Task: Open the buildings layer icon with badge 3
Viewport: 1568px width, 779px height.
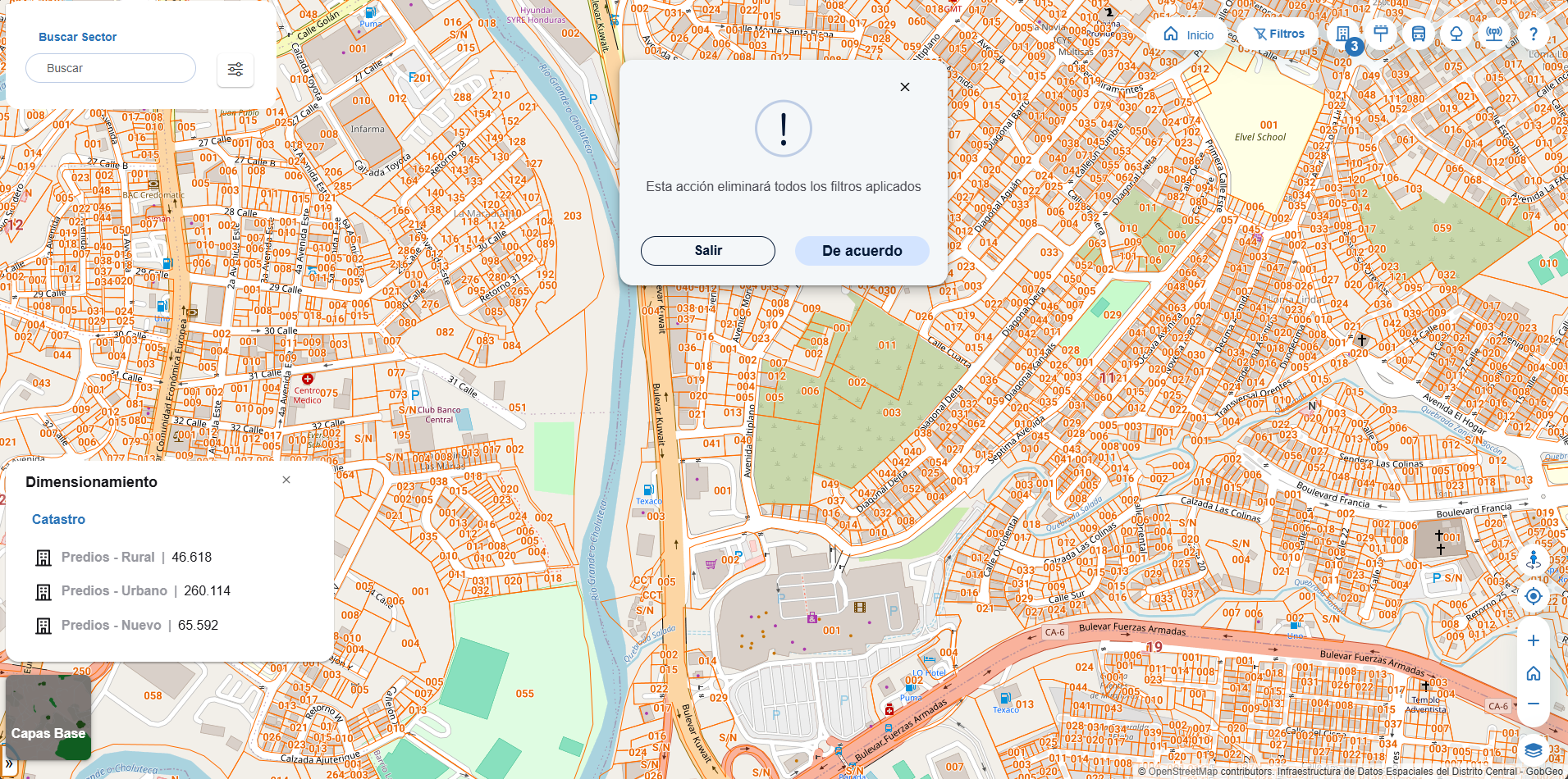Action: coord(1343,34)
